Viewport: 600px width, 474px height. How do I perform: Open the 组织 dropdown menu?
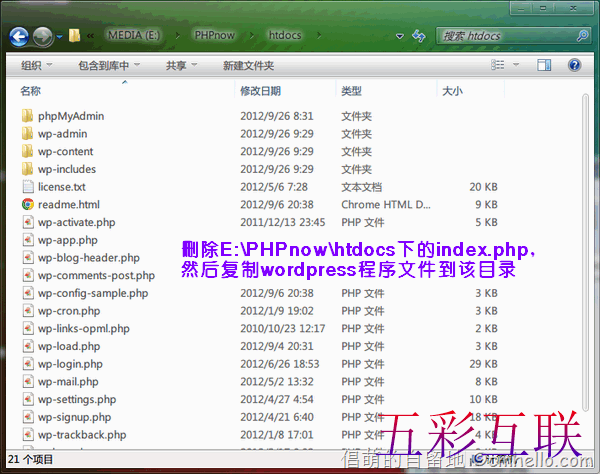click(36, 66)
